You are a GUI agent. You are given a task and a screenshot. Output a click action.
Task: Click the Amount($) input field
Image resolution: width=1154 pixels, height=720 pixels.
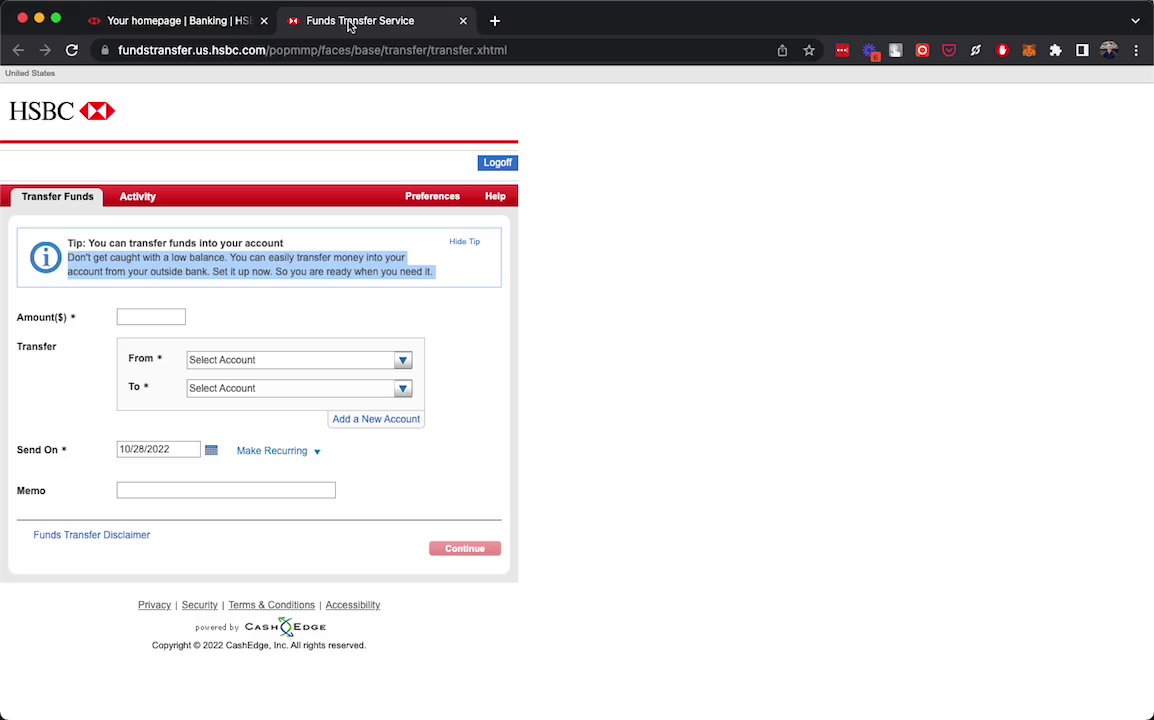[151, 317]
